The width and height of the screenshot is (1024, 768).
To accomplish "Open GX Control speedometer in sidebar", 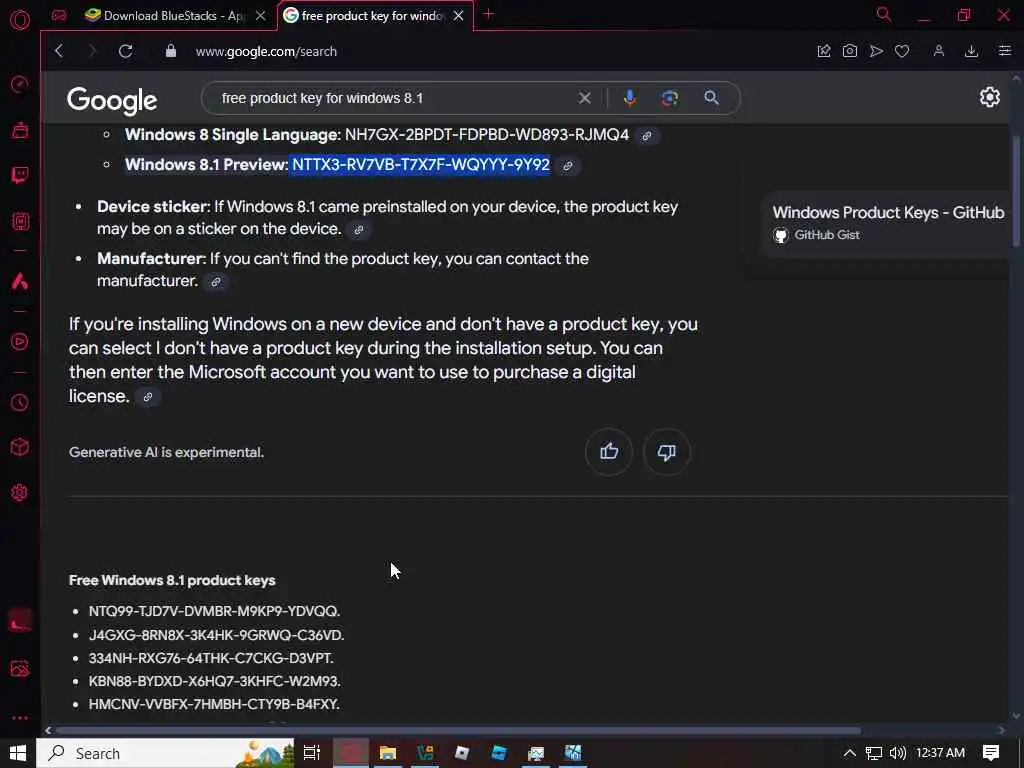I will pos(20,84).
